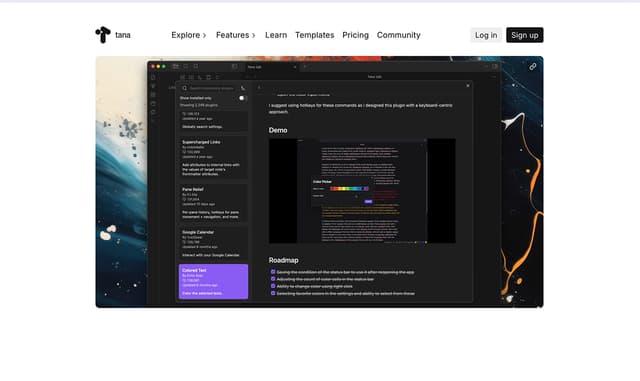Select the highlighted Colored Text plugin card
This screenshot has height=381, width=640.
pos(213,281)
